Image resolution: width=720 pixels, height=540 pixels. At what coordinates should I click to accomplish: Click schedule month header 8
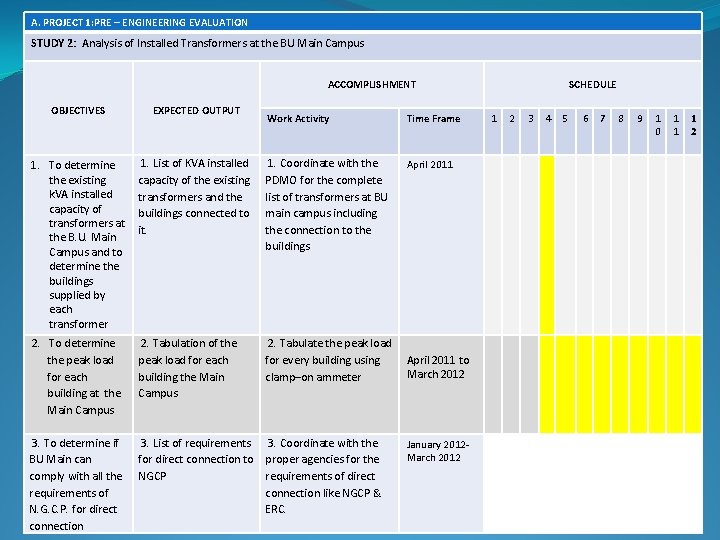[x=620, y=131]
